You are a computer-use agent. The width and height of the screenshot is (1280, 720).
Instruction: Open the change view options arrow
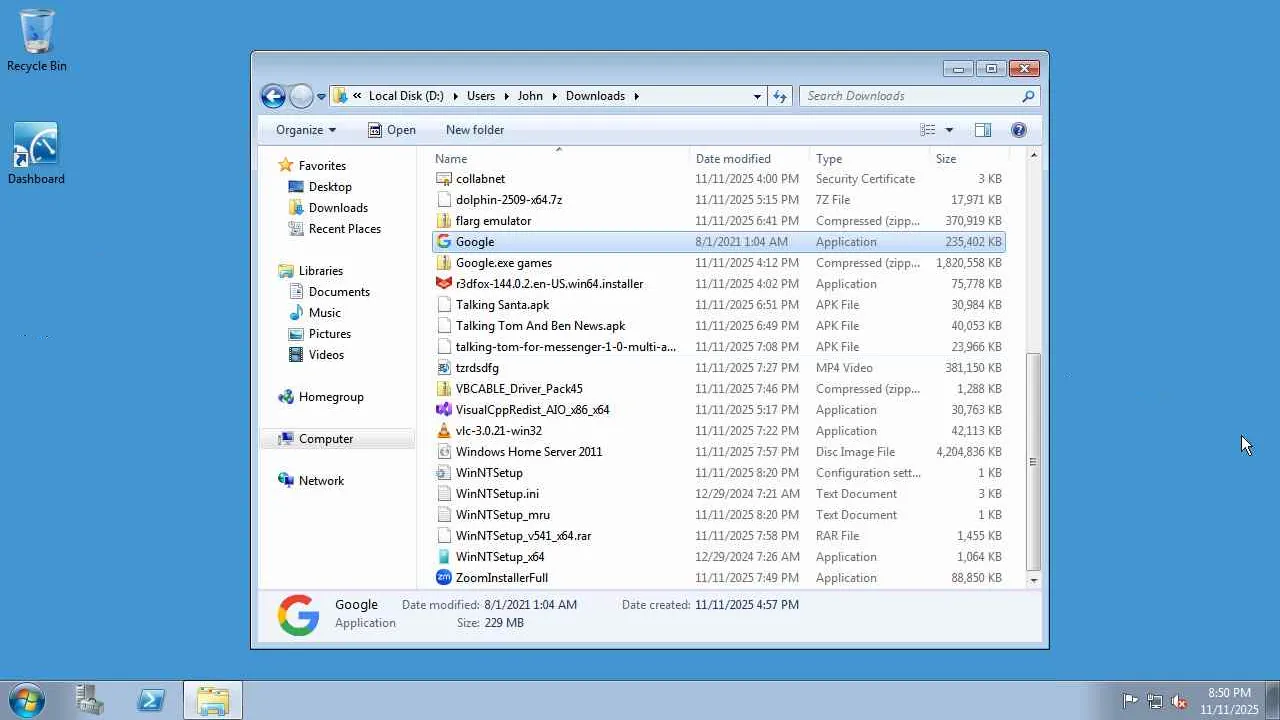tap(949, 130)
